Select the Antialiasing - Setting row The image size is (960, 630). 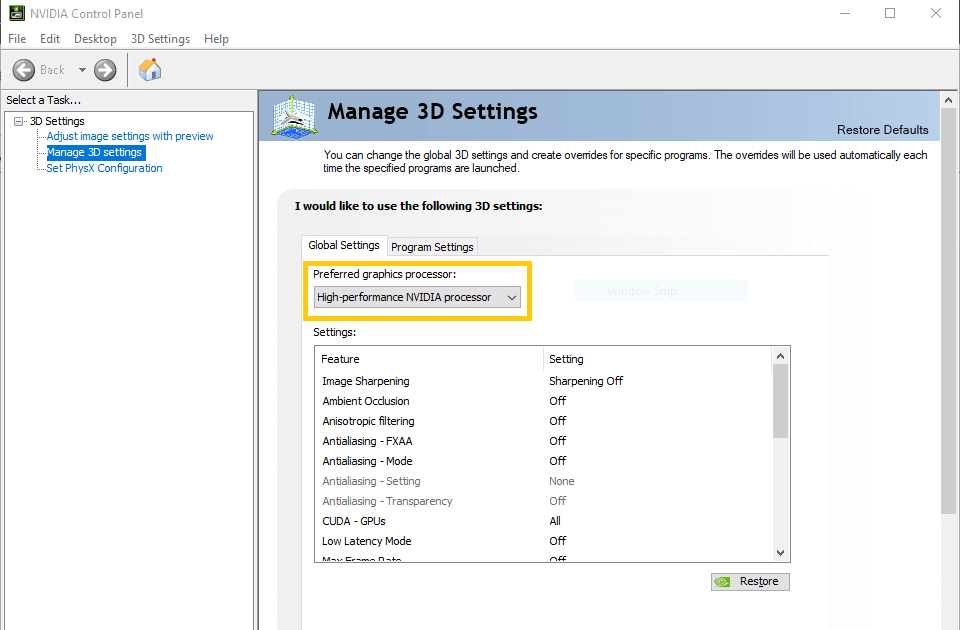pos(543,481)
